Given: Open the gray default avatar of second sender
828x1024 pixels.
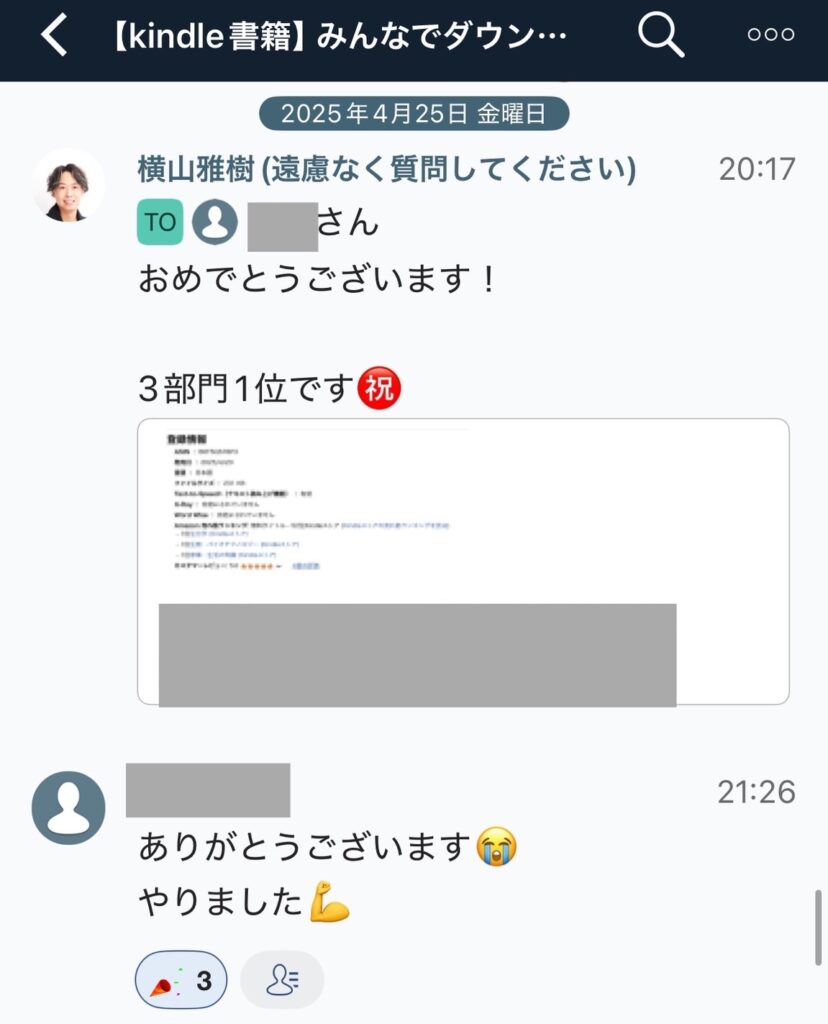Looking at the screenshot, I should (x=69, y=808).
